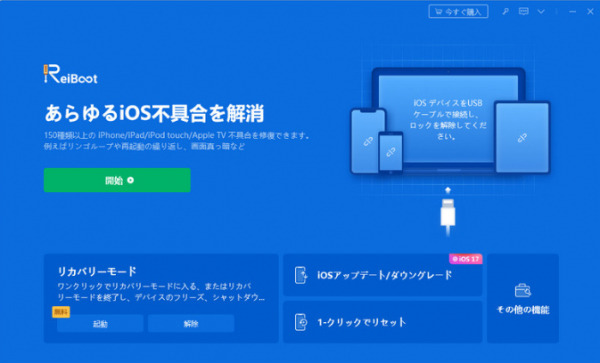Click 起動 to enter recovery mode
The height and width of the screenshot is (363, 600).
[x=100, y=324]
